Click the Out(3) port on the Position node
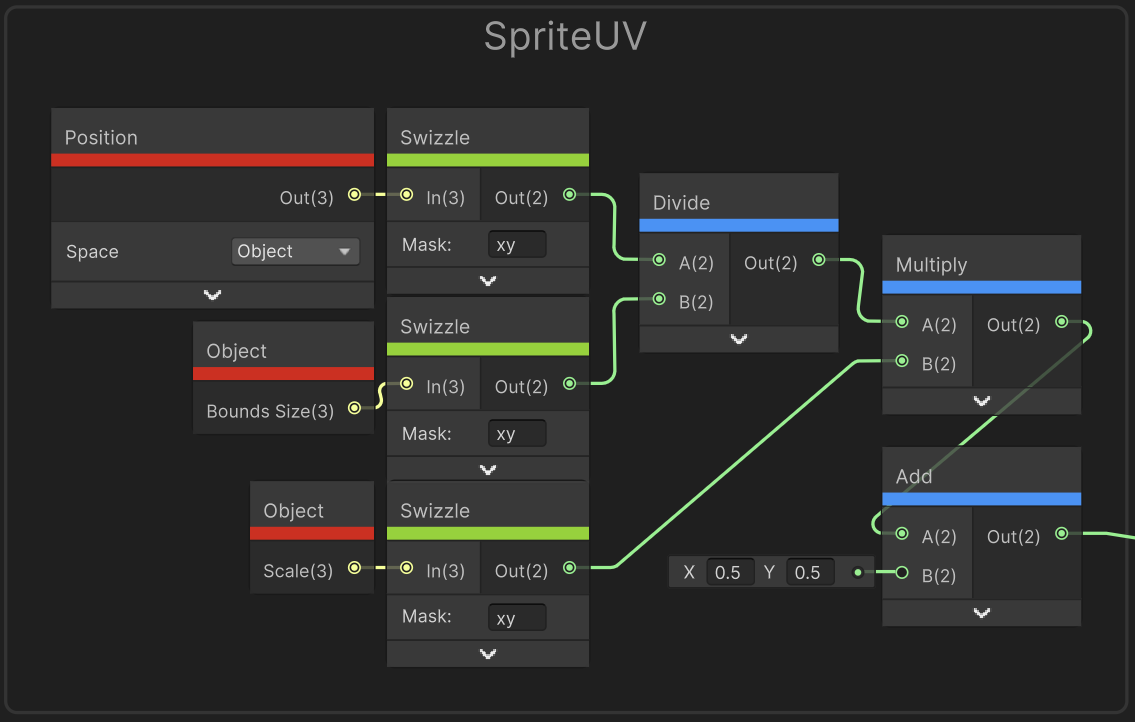The height and width of the screenshot is (722, 1135). [353, 197]
